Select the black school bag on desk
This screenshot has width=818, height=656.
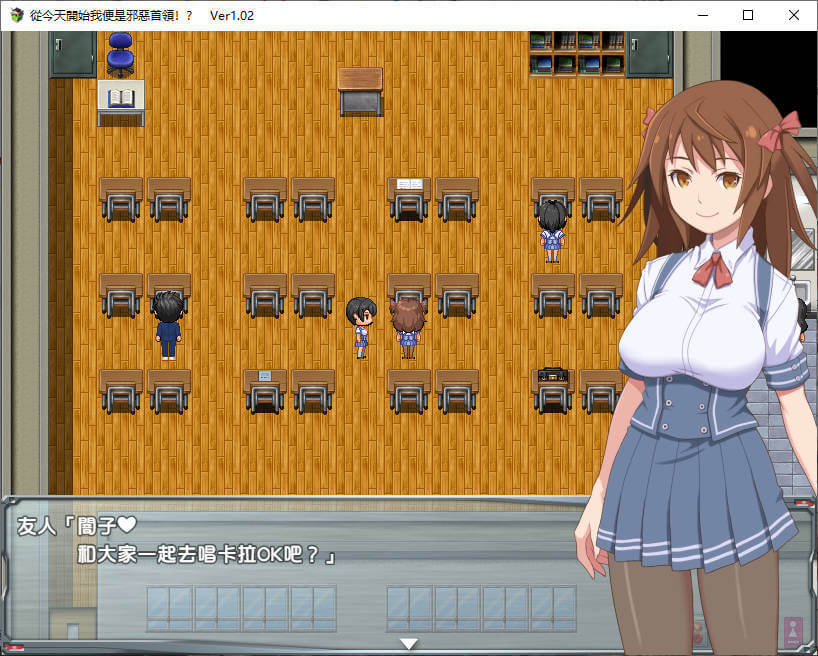553,377
